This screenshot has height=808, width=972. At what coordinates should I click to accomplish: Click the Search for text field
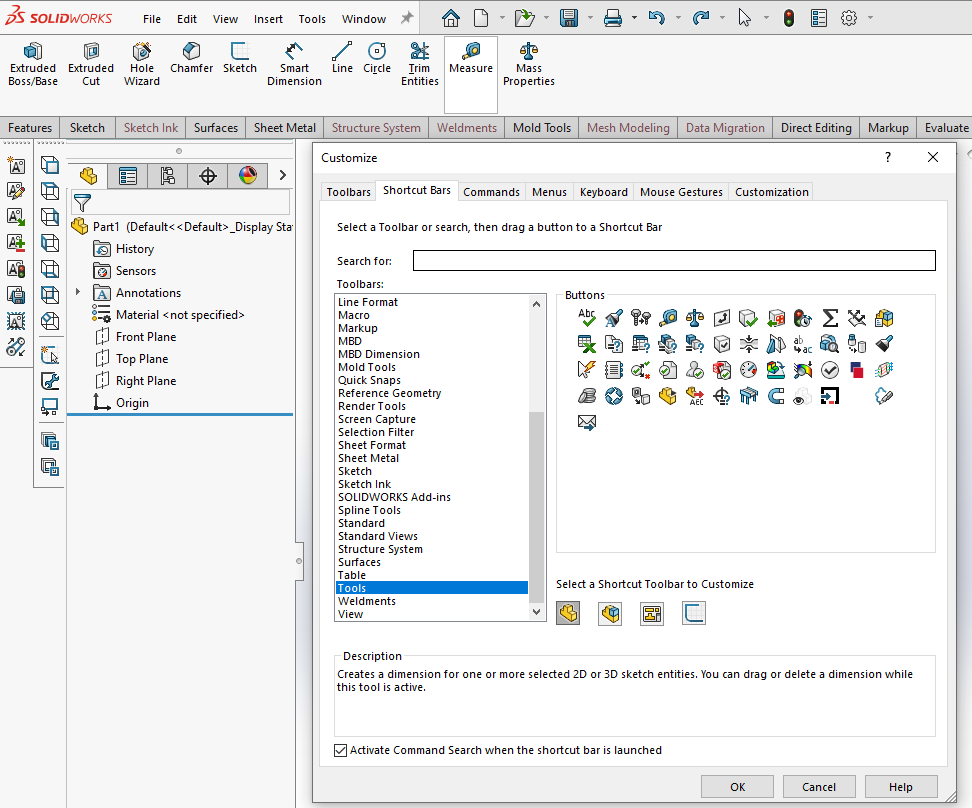click(674, 261)
